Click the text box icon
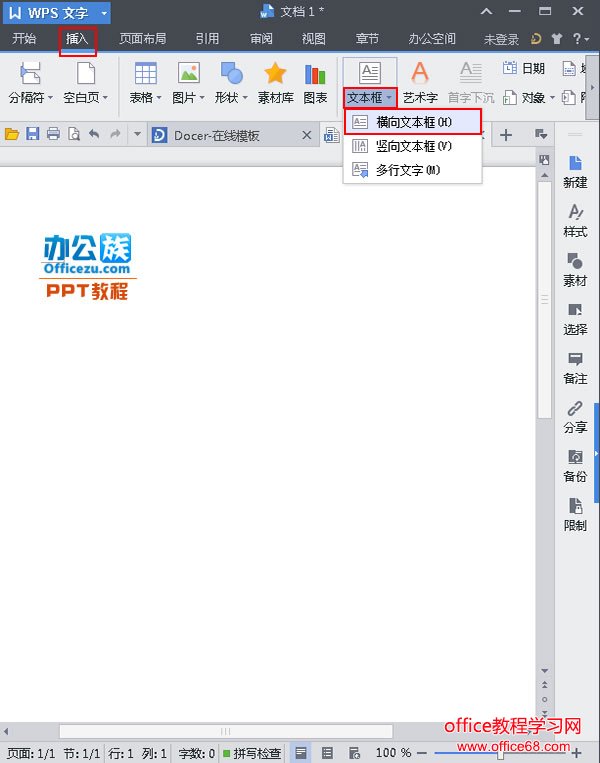 point(370,73)
